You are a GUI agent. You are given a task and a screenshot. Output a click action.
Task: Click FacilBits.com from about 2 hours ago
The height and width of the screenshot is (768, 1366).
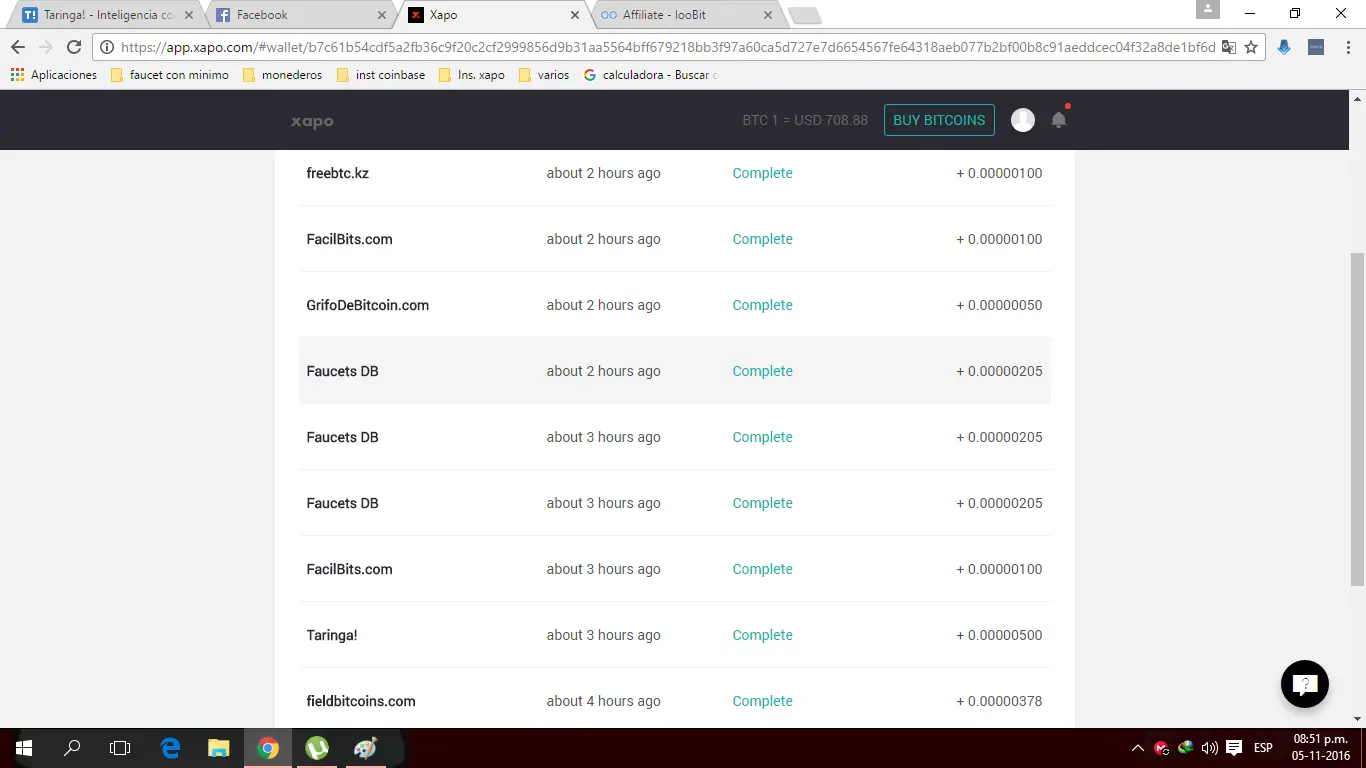click(x=675, y=239)
